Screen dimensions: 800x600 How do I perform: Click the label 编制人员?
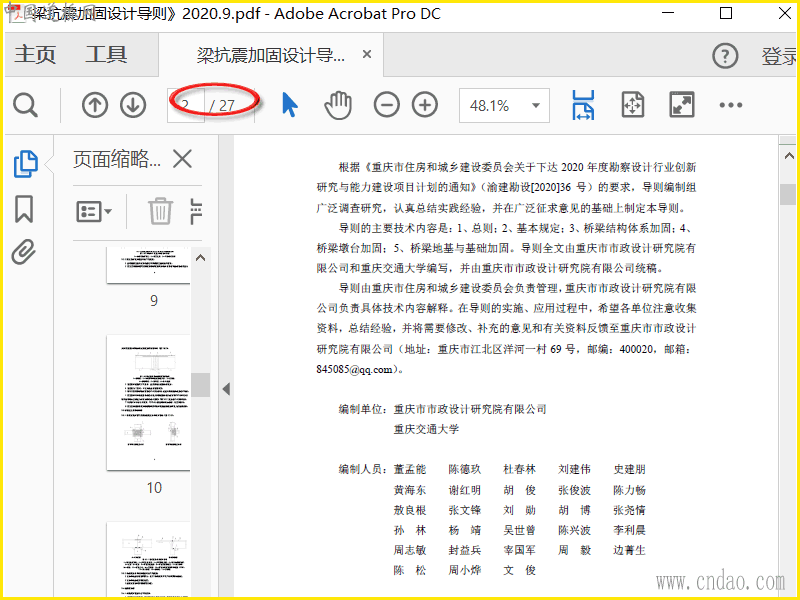pyautogui.click(x=361, y=469)
